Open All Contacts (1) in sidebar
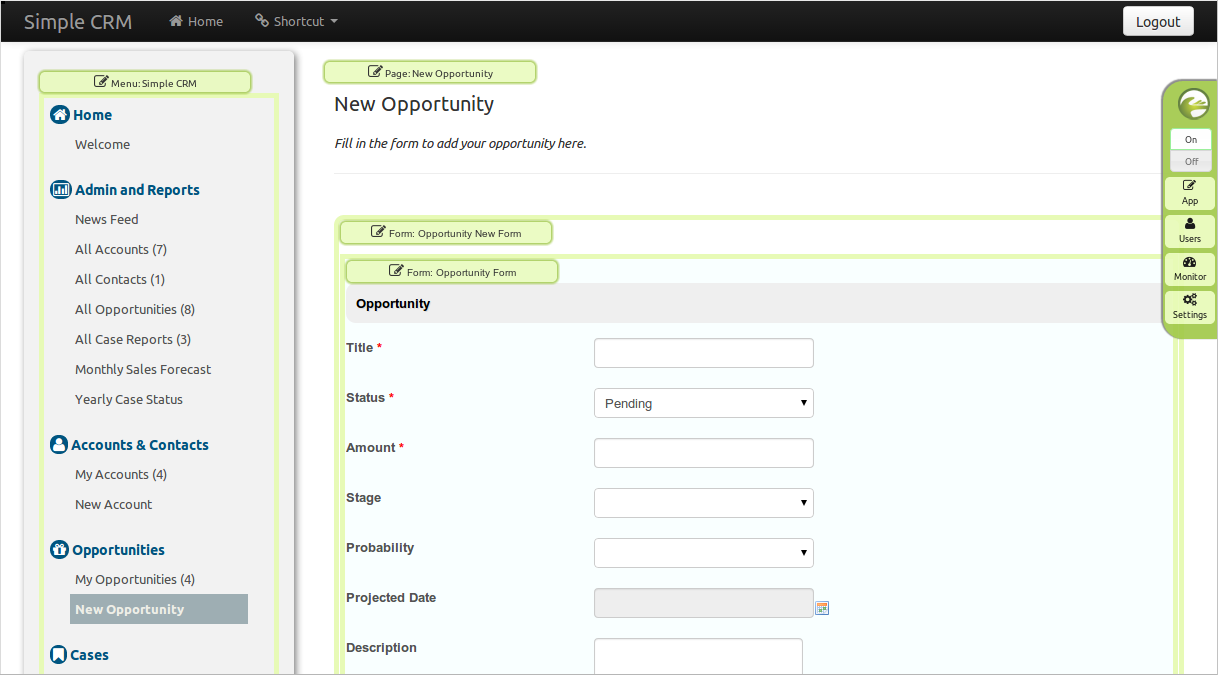This screenshot has width=1218, height=675. point(120,279)
